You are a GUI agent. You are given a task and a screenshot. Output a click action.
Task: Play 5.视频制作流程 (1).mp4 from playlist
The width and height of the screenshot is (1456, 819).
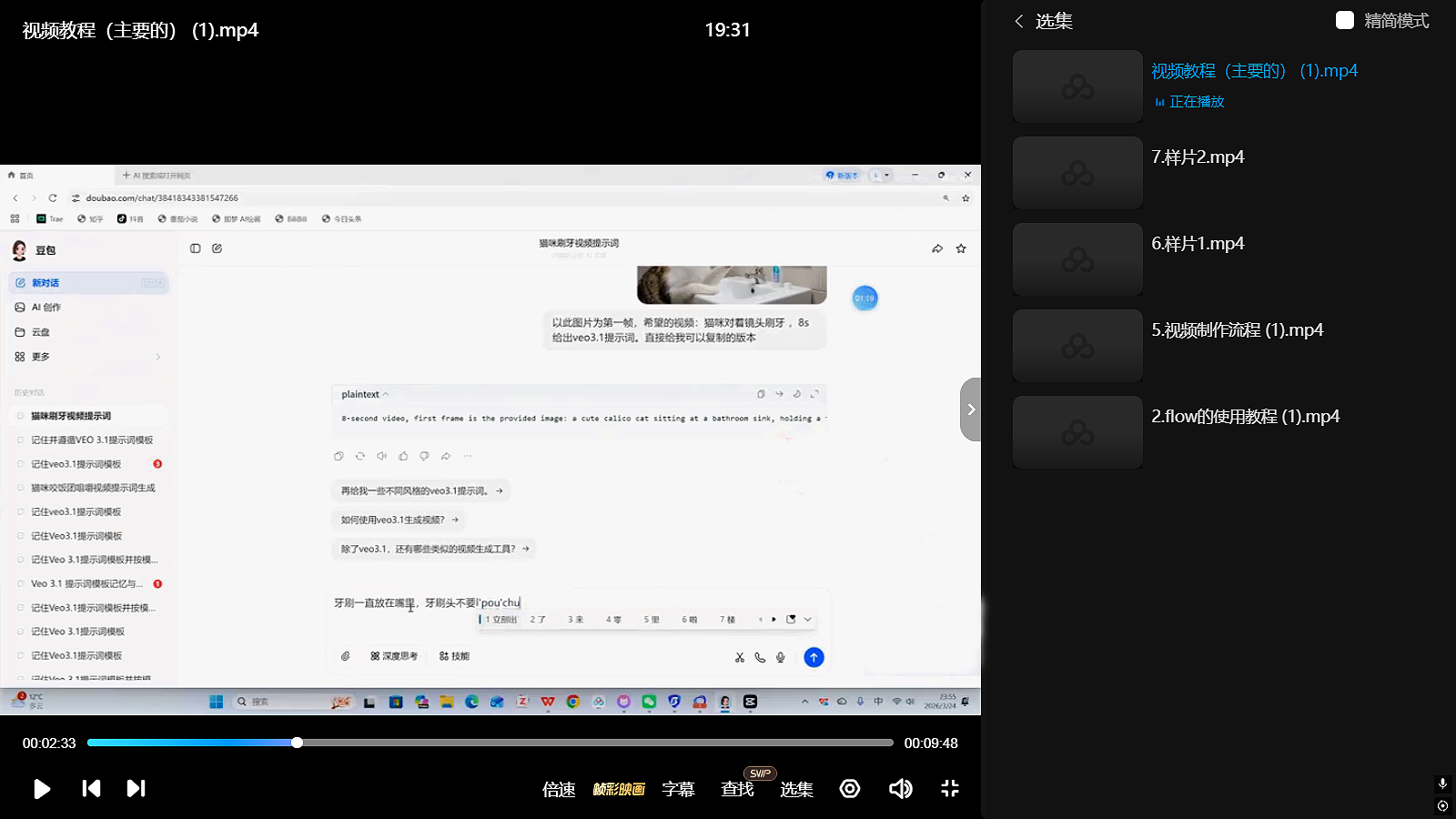pos(1237,330)
